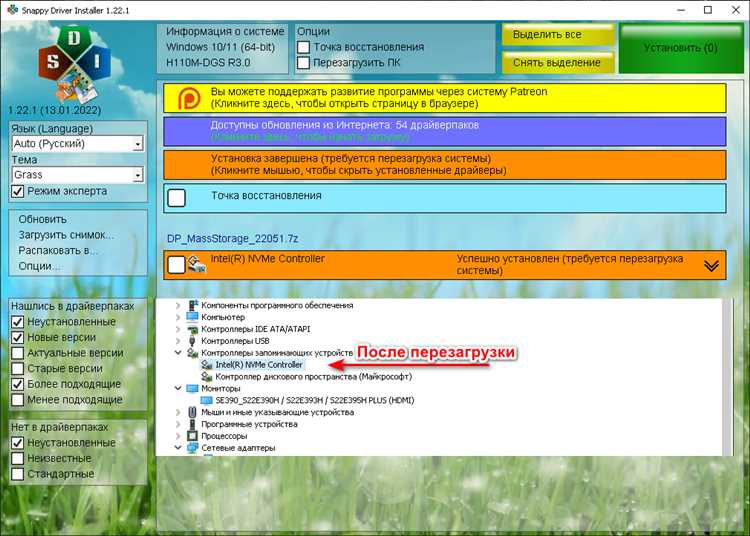Uncheck Неустановленные under Нашлись в драйверпаках
This screenshot has height=536, width=750.
click(x=18, y=322)
